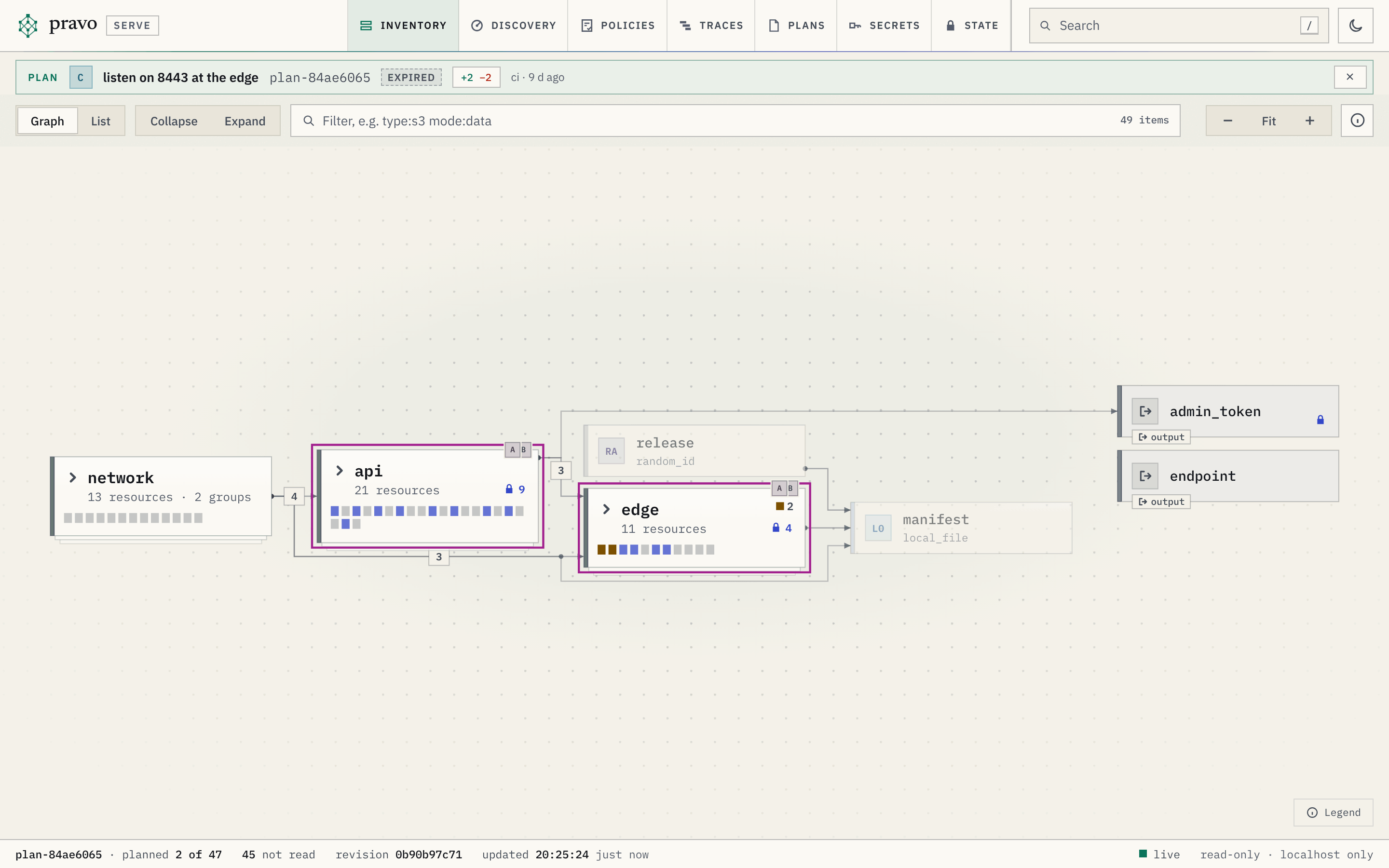Click the edge label 4 between network and api
The height and width of the screenshot is (868, 1389).
tap(294, 496)
